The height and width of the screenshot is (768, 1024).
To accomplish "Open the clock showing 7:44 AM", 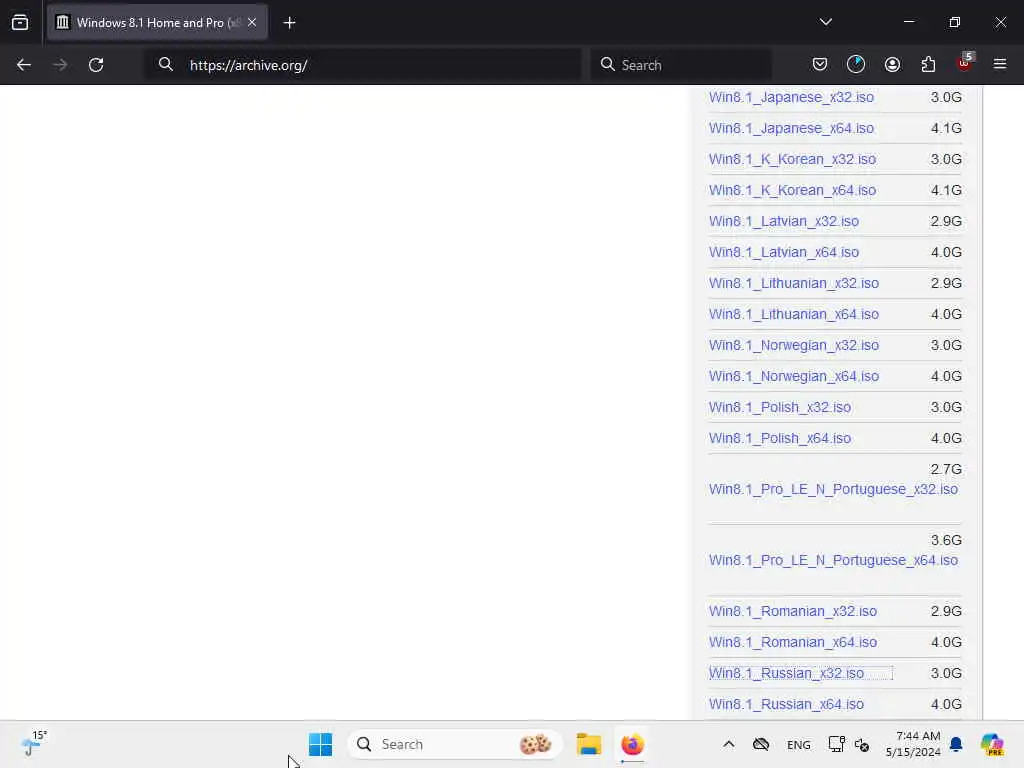I will click(x=913, y=744).
